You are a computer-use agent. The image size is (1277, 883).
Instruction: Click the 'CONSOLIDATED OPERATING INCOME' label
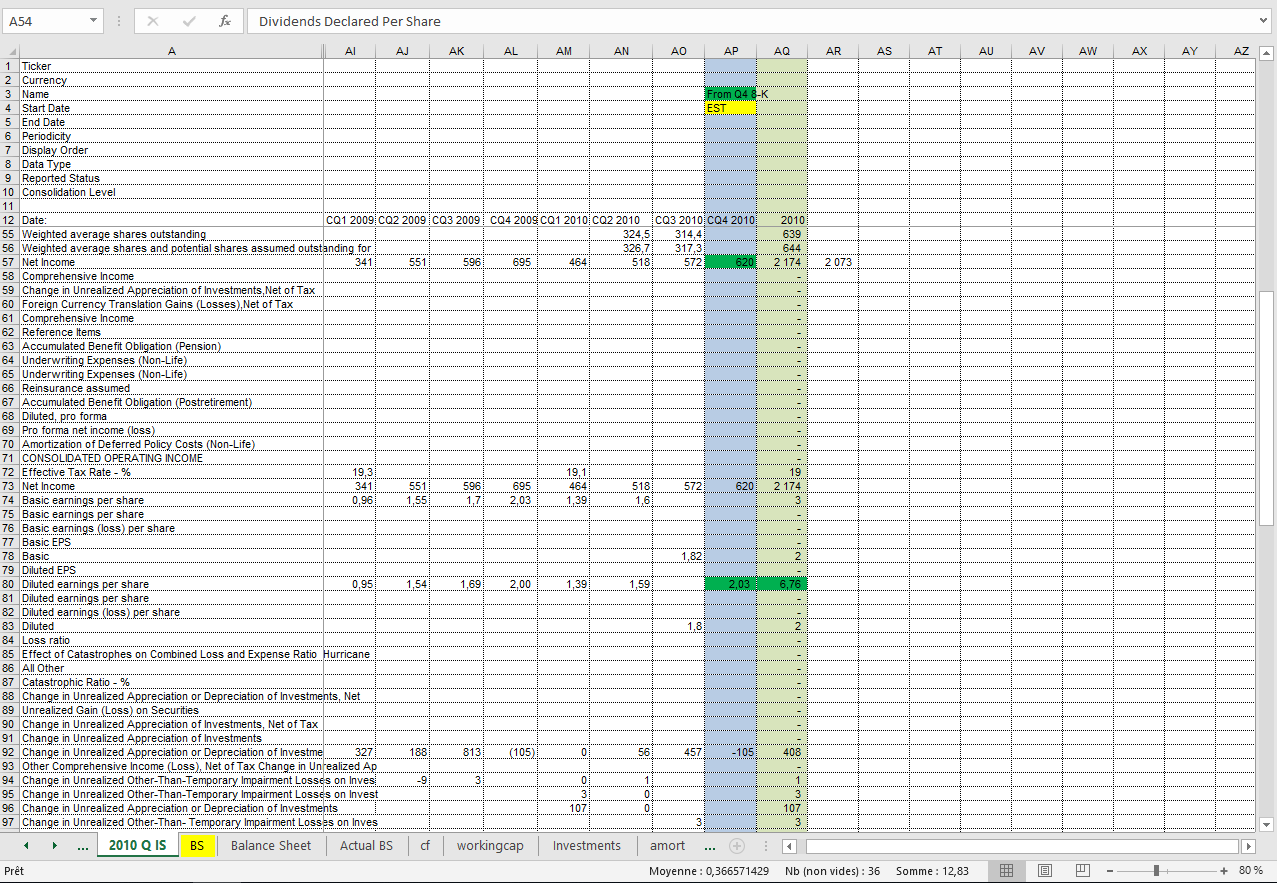pyautogui.click(x=112, y=458)
